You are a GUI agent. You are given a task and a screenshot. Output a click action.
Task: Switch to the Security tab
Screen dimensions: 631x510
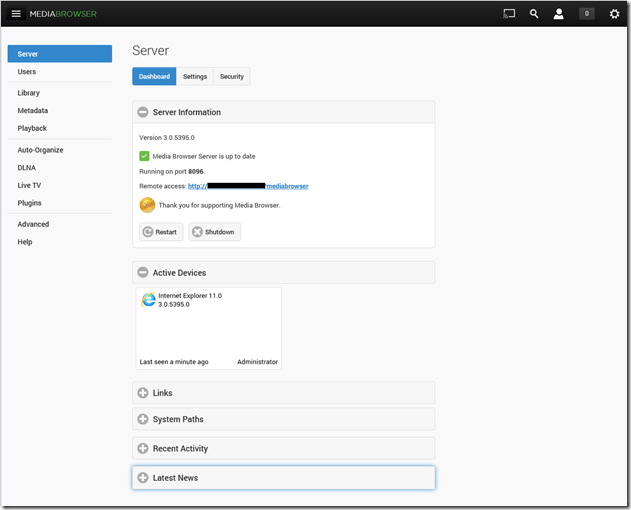[231, 76]
